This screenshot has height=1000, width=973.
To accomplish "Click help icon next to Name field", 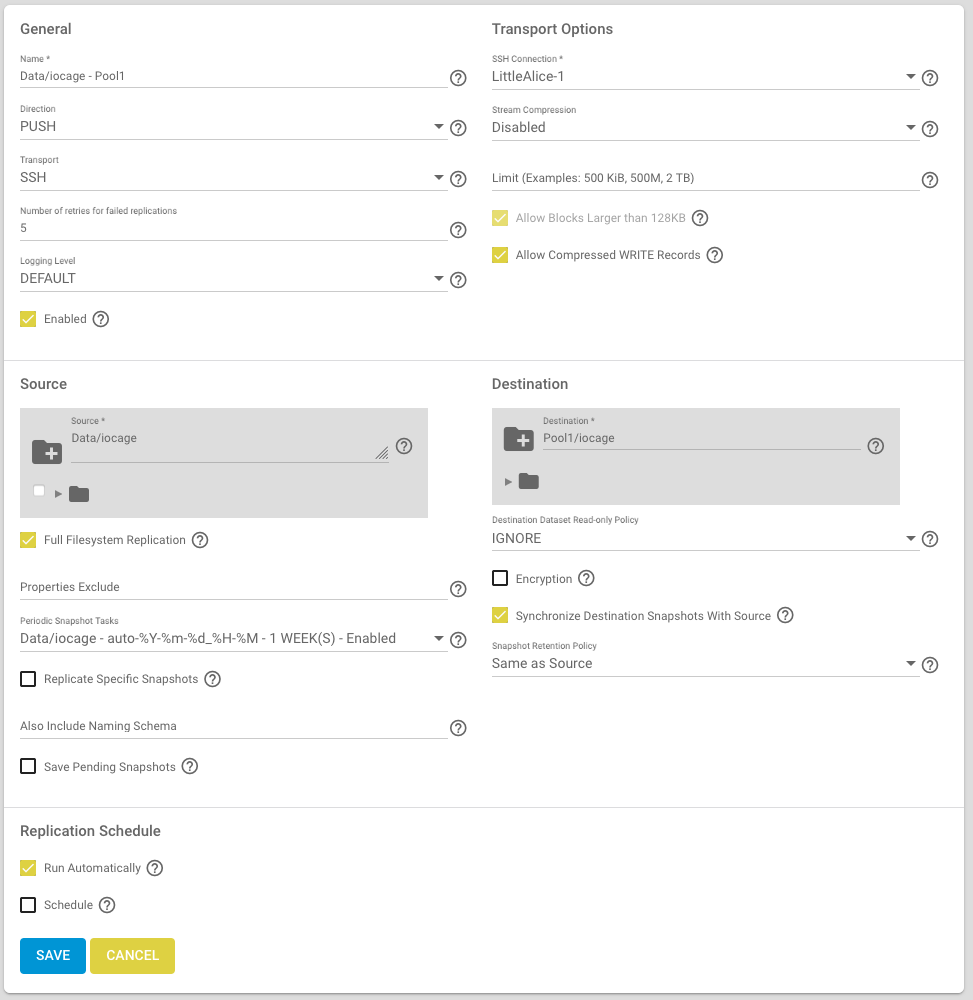I will coord(458,78).
